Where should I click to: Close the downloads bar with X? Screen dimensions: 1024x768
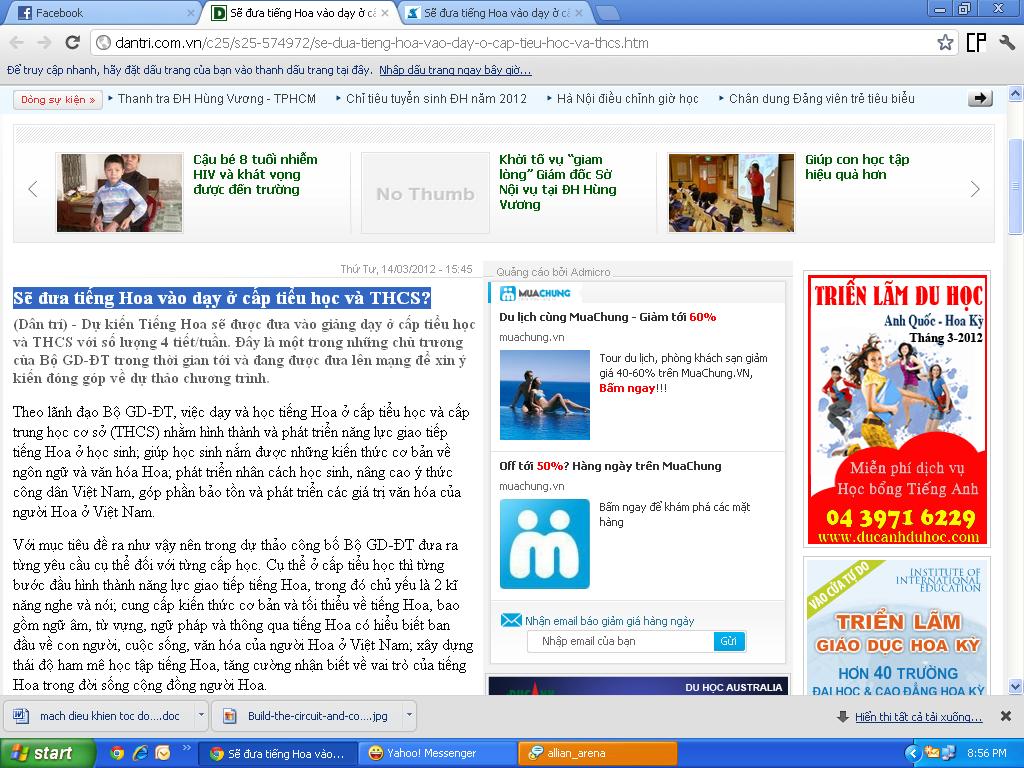[1006, 716]
